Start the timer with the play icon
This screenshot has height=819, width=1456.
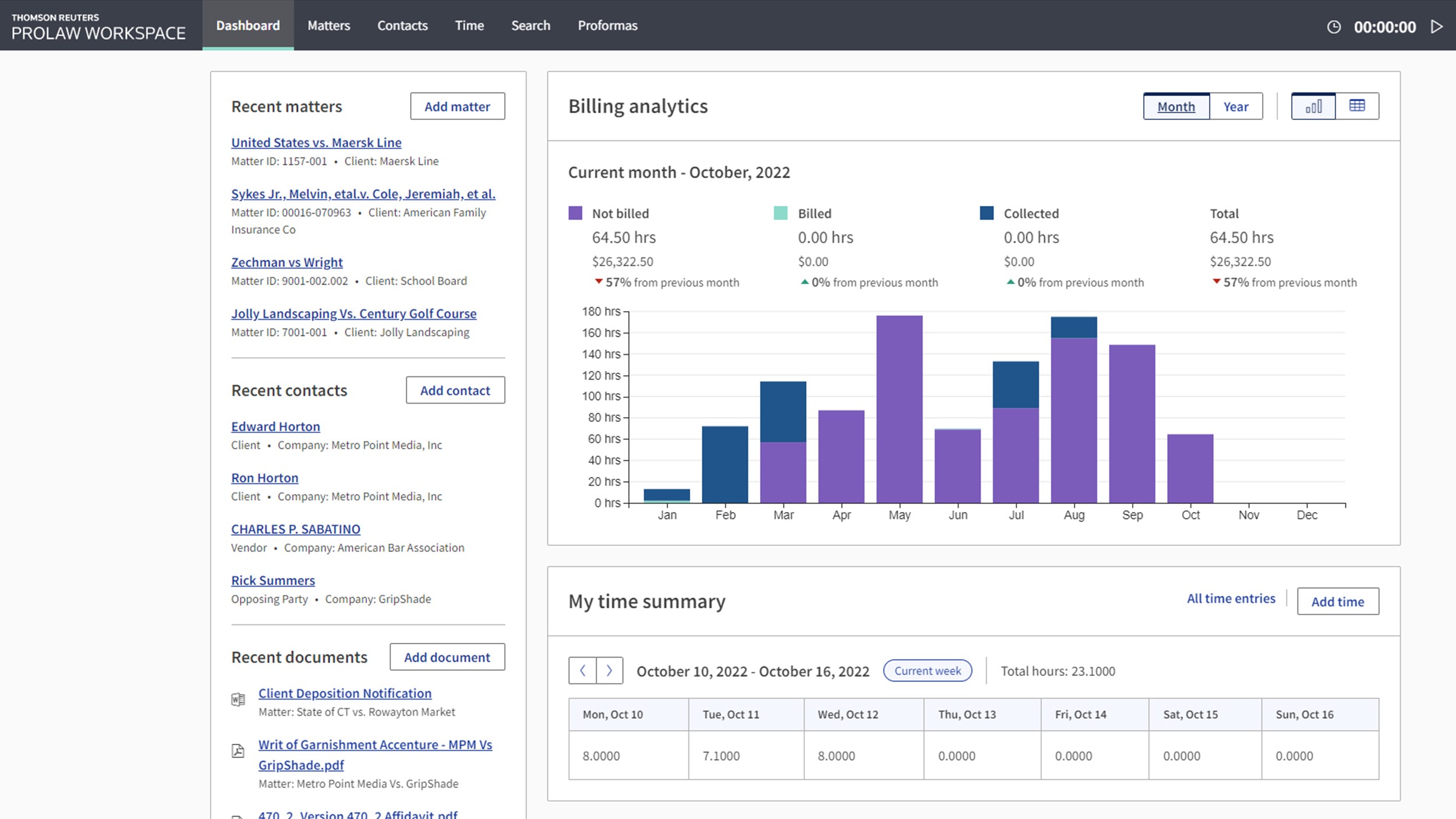tap(1436, 27)
